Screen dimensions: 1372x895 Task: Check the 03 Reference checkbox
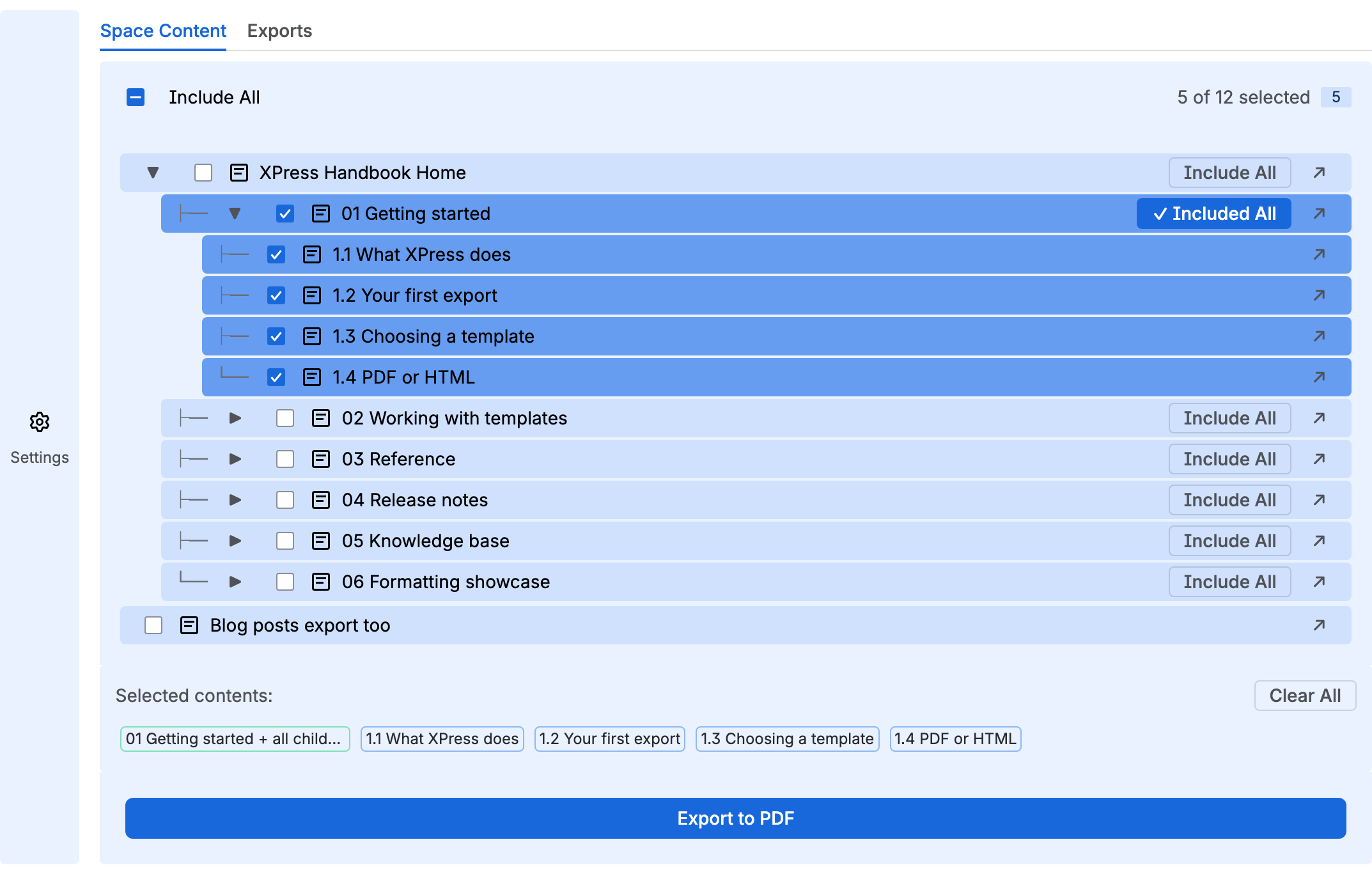pyautogui.click(x=285, y=459)
